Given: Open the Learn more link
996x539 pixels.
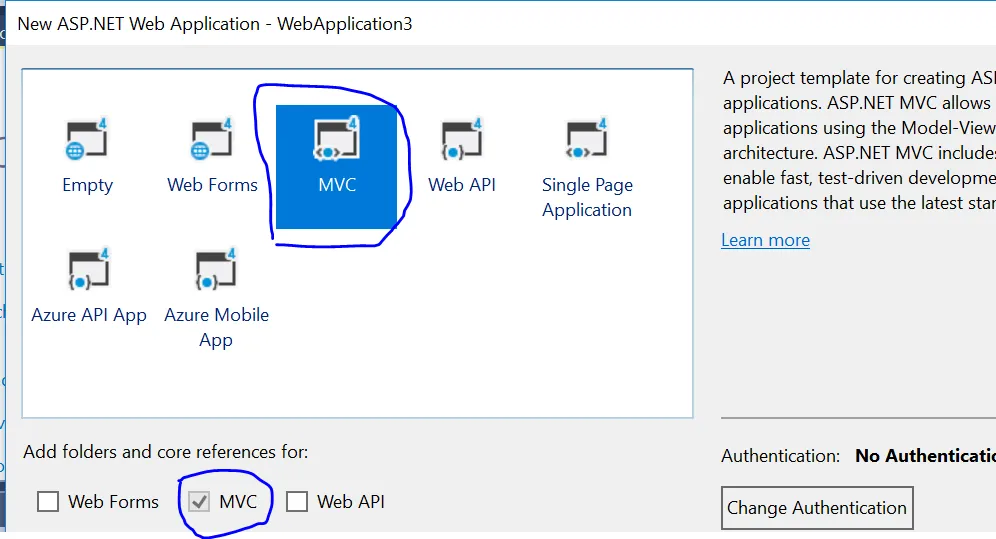Looking at the screenshot, I should point(765,240).
